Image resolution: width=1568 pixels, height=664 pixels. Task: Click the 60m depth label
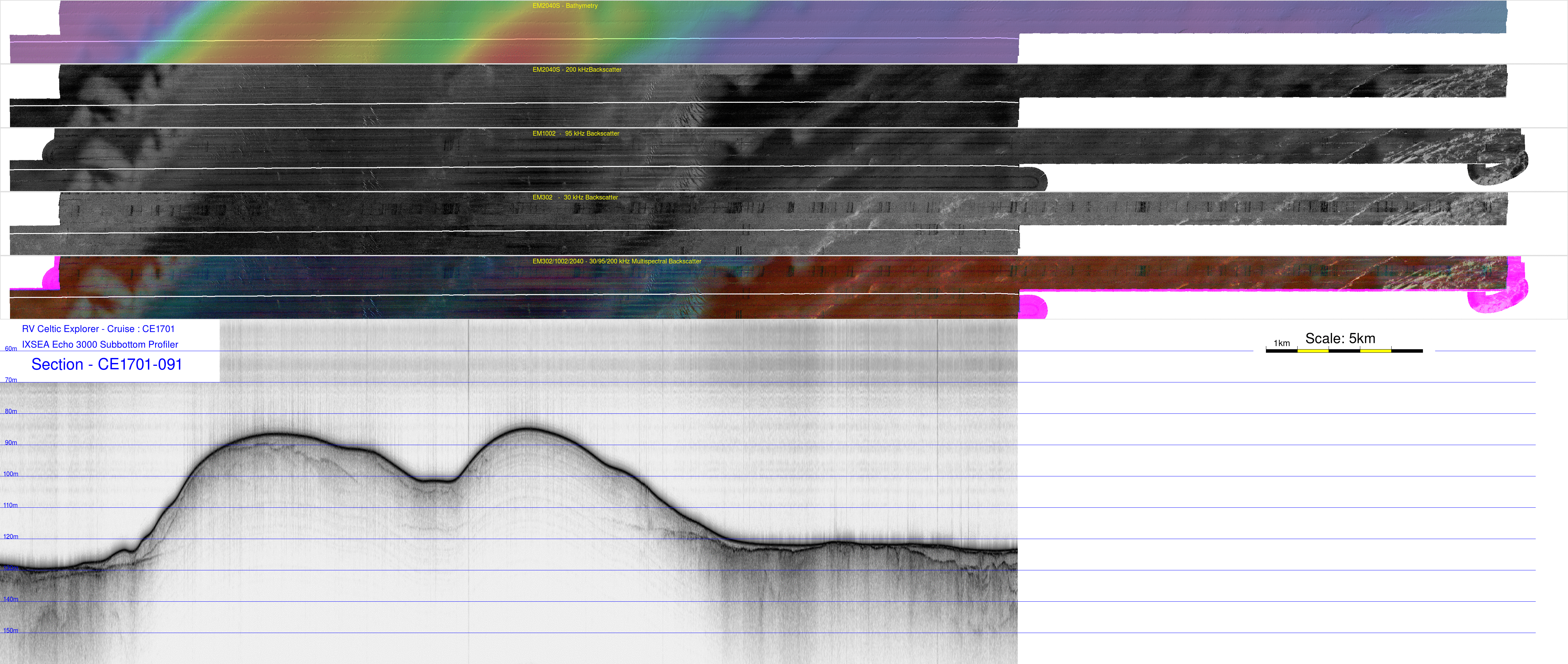pyautogui.click(x=11, y=349)
